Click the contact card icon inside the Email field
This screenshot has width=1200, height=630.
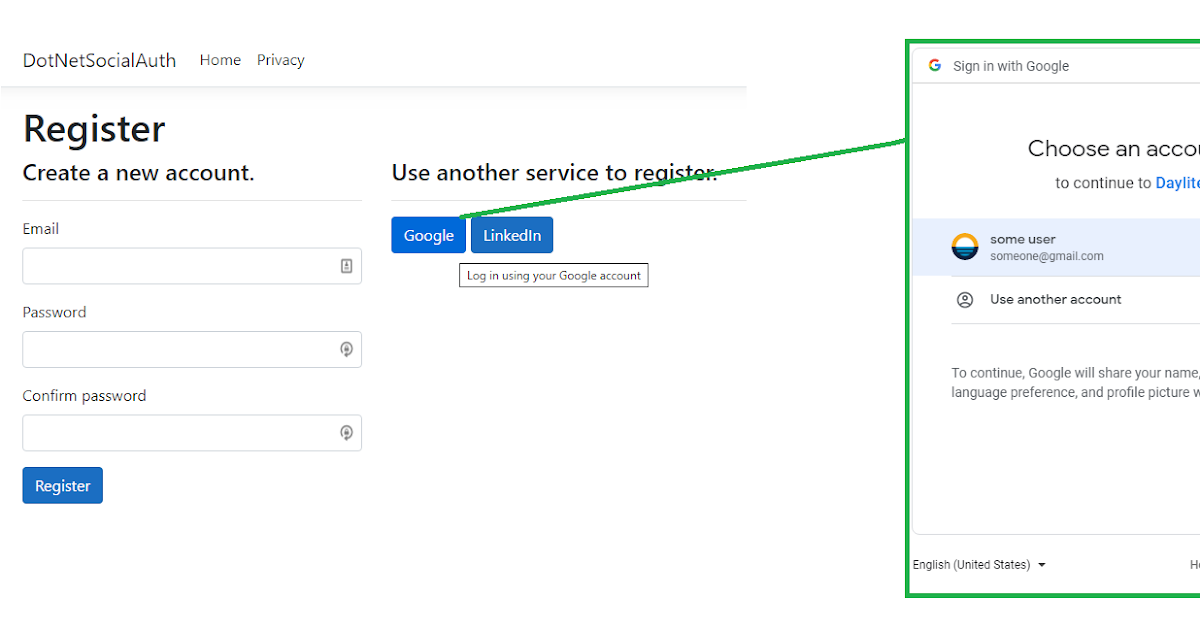pos(346,265)
